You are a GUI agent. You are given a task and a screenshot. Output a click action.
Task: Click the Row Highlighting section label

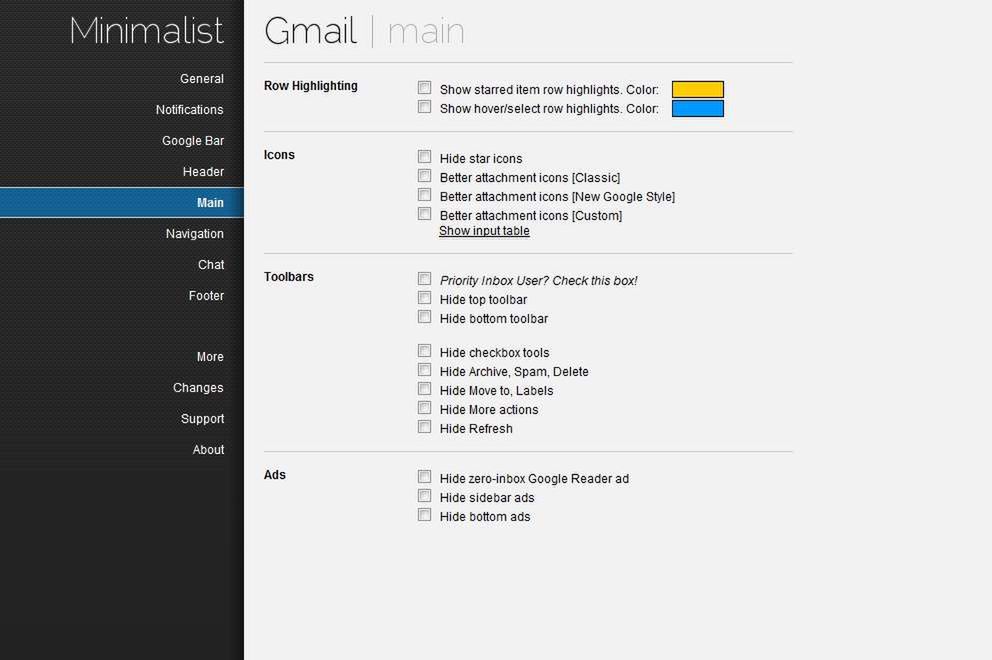311,85
